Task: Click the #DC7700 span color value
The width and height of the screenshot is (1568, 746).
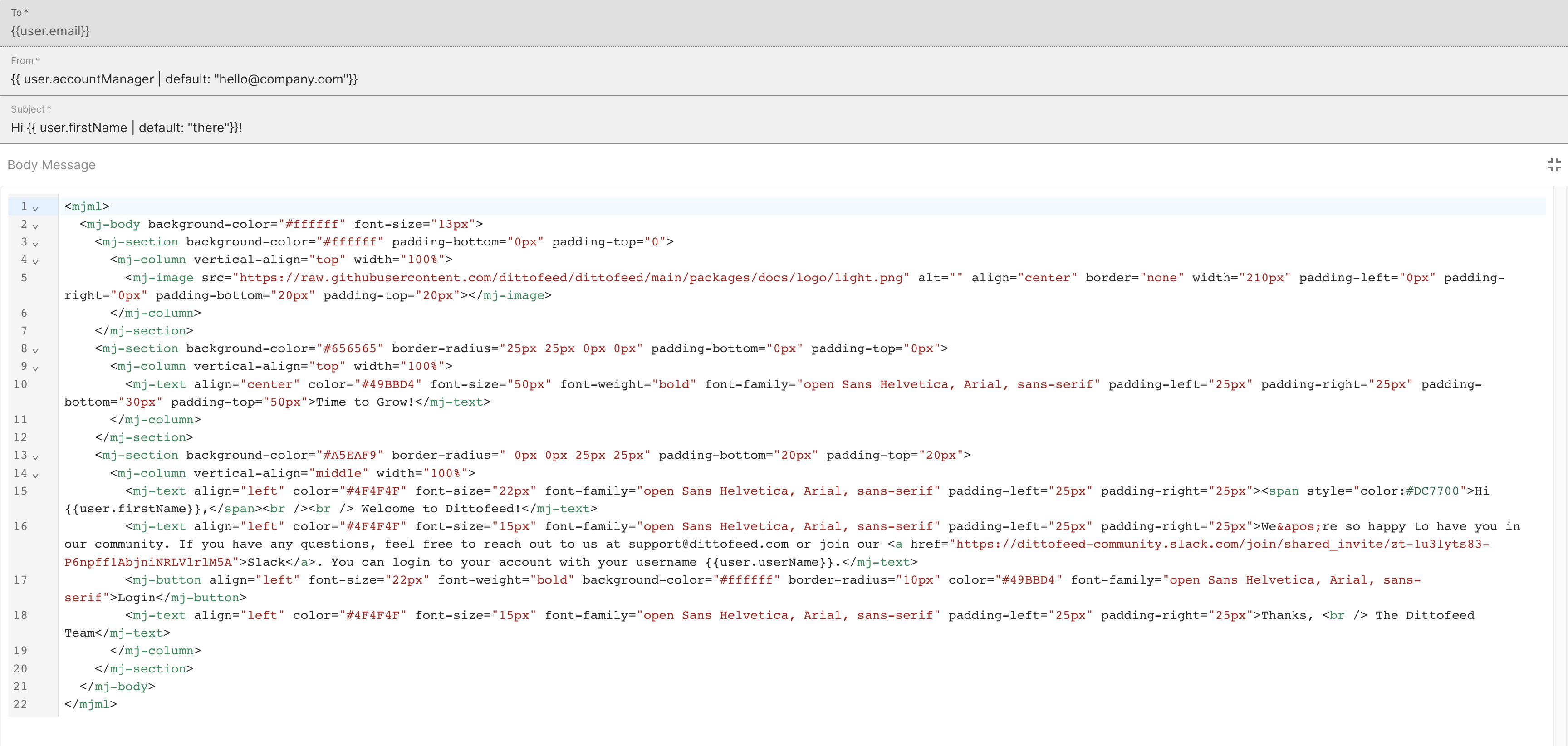Action: point(1433,491)
